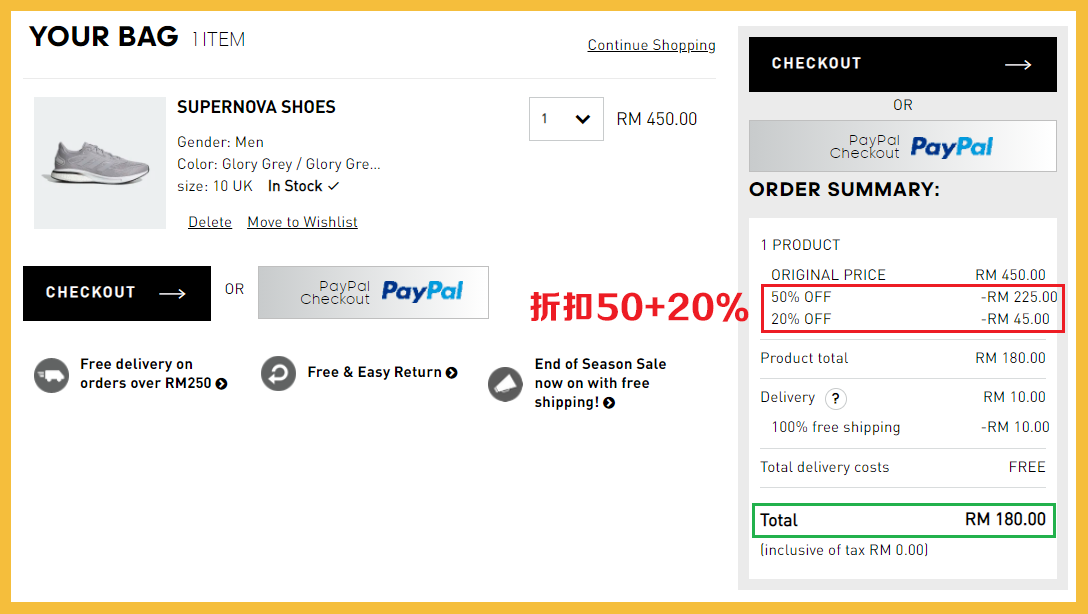Screen dimensions: 1088x614
Task: Click arrow next to Free & Easy Return
Action: point(452,373)
